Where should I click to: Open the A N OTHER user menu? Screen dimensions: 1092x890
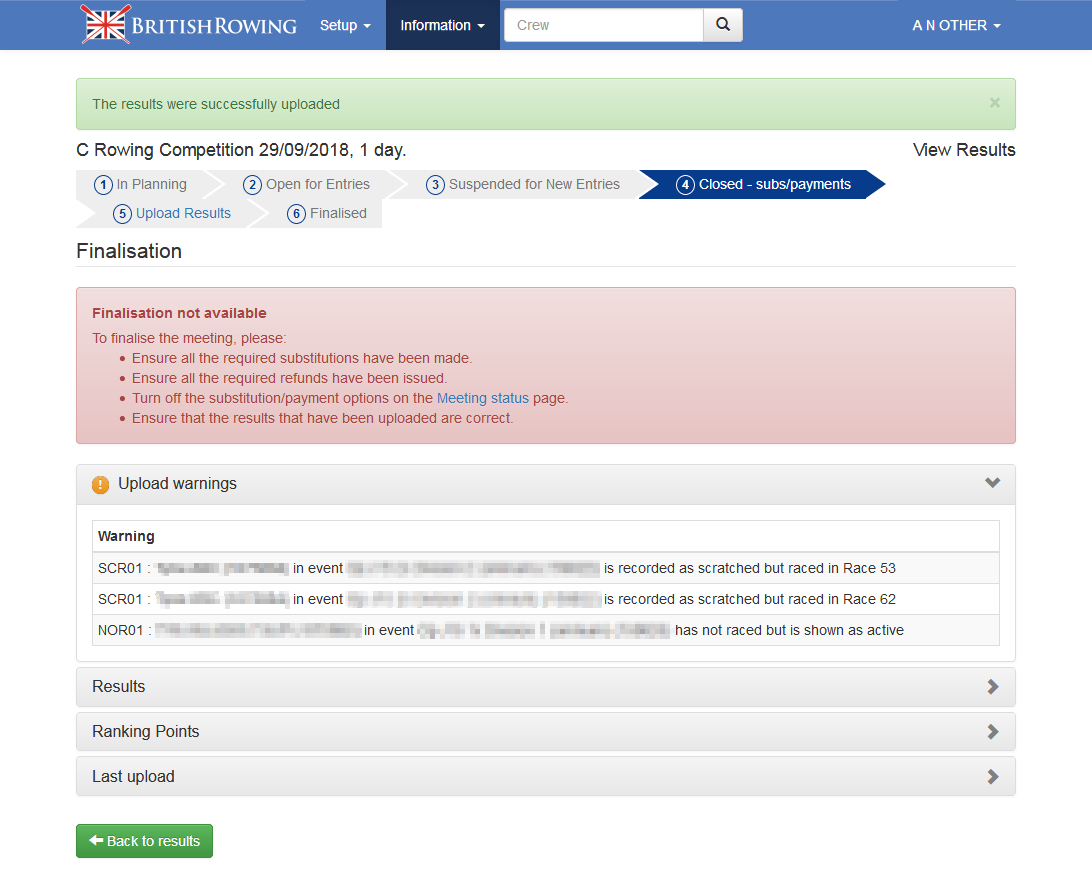pyautogui.click(x=956, y=25)
